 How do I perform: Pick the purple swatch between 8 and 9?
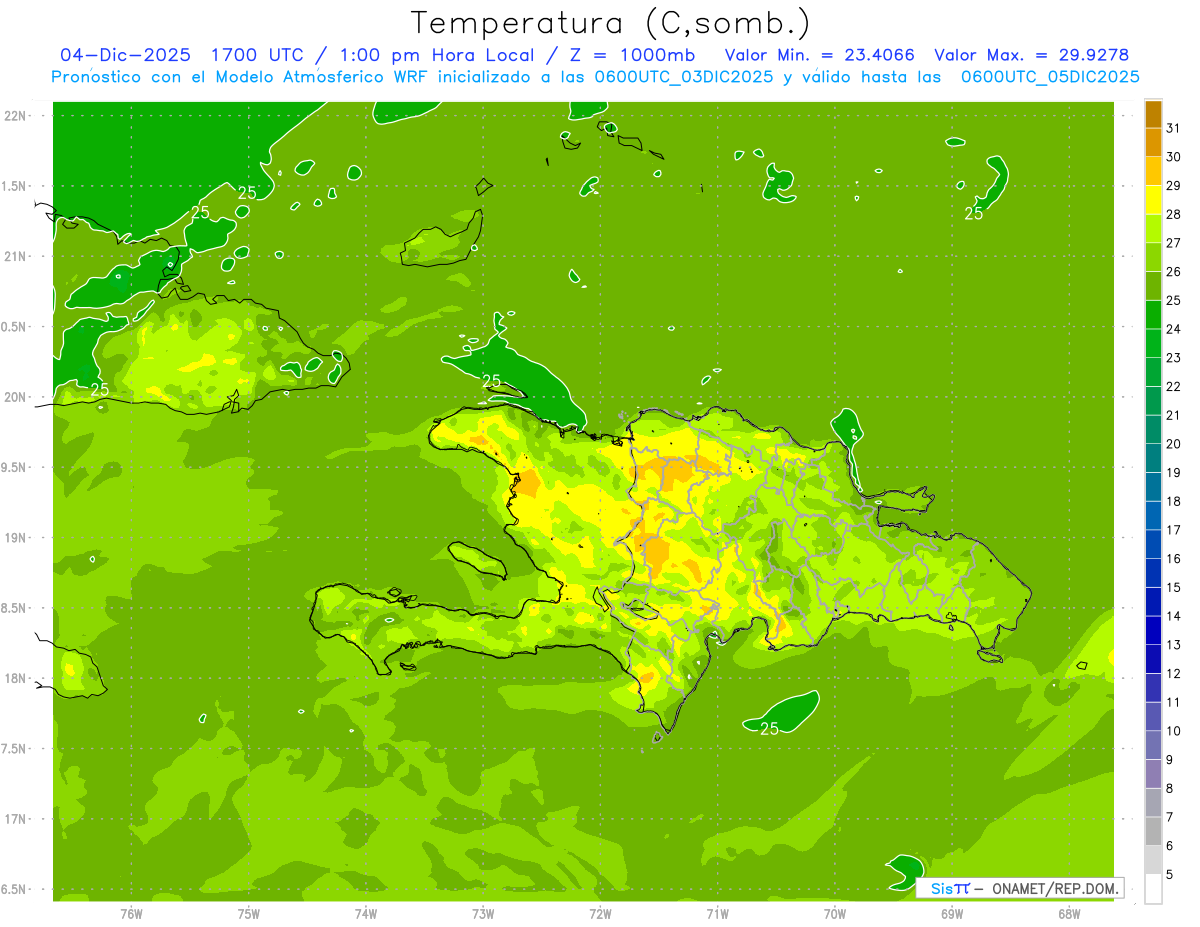point(1153,774)
